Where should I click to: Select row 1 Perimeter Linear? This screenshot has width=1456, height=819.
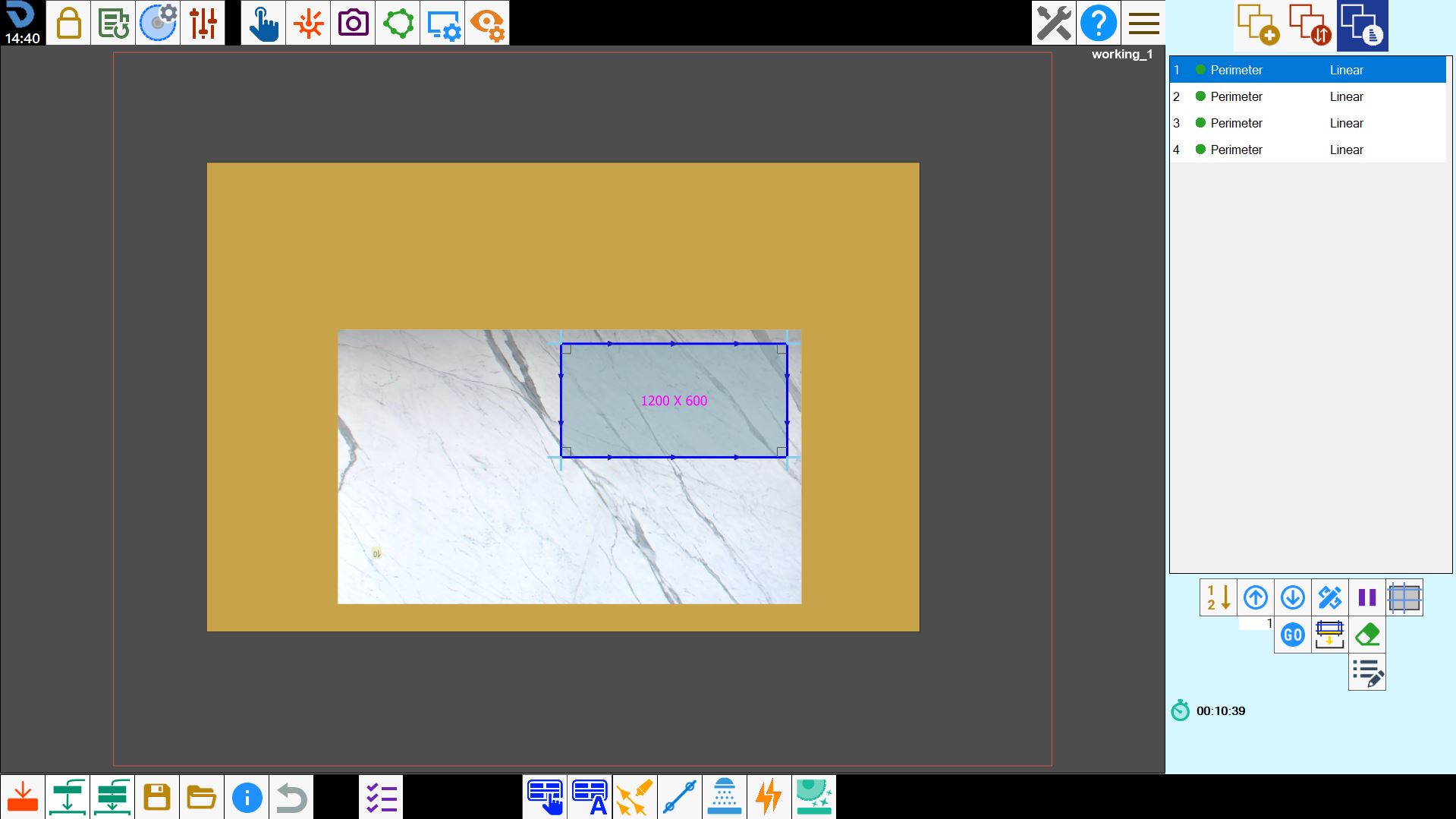1307,70
